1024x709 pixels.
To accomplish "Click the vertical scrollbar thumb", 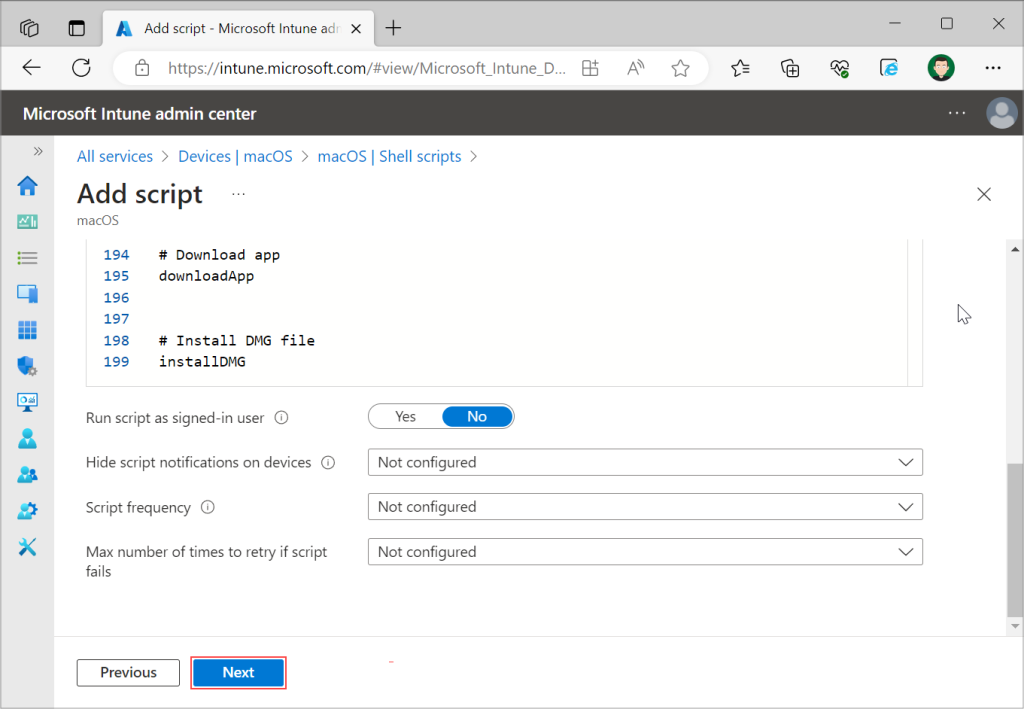I will click(1014, 540).
